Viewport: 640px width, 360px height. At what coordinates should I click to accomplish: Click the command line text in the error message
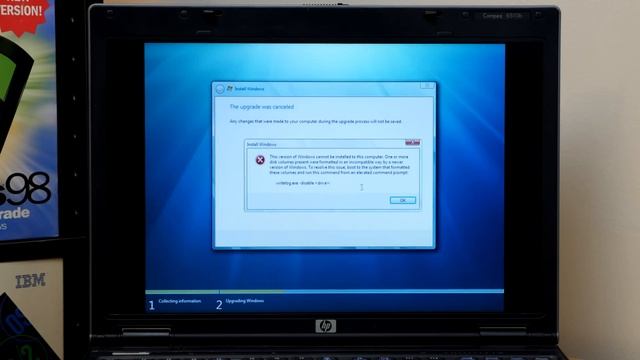[302, 183]
